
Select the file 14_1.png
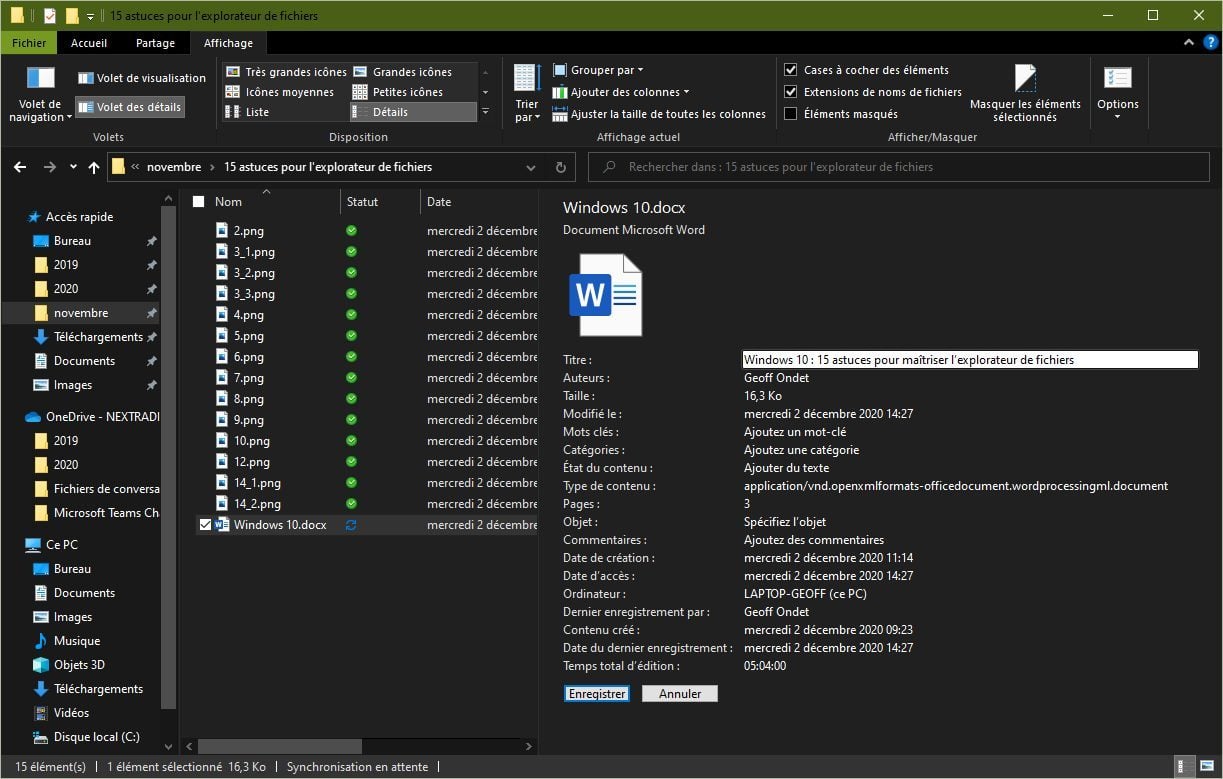257,483
